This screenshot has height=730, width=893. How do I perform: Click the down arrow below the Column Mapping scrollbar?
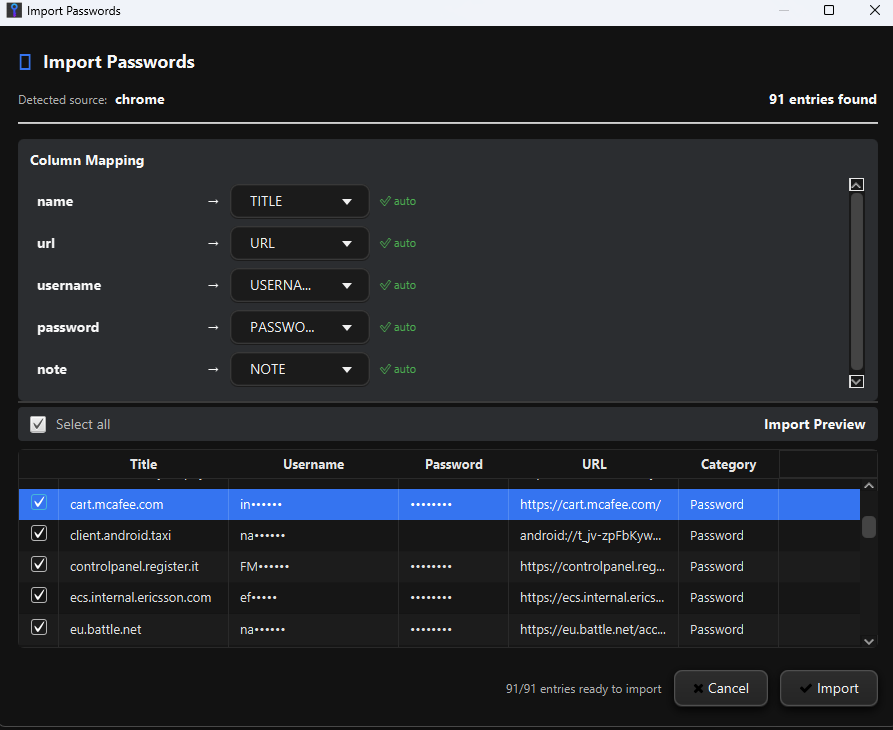tap(856, 381)
